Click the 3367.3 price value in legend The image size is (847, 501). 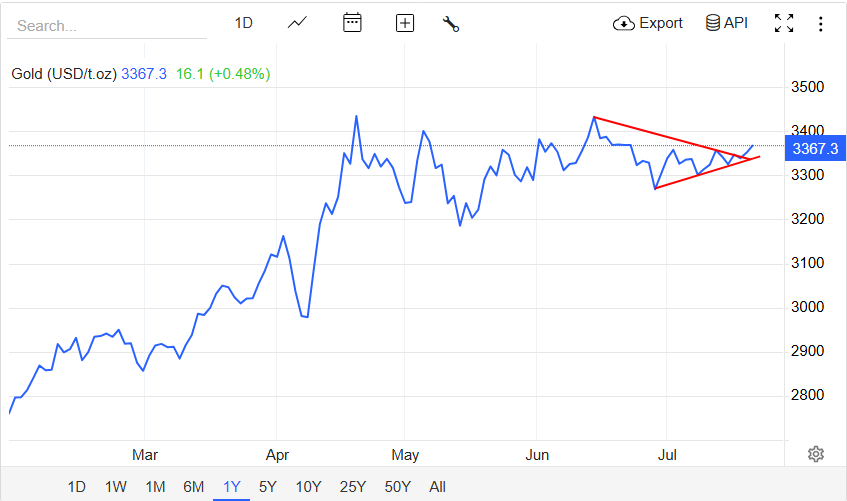tap(144, 74)
